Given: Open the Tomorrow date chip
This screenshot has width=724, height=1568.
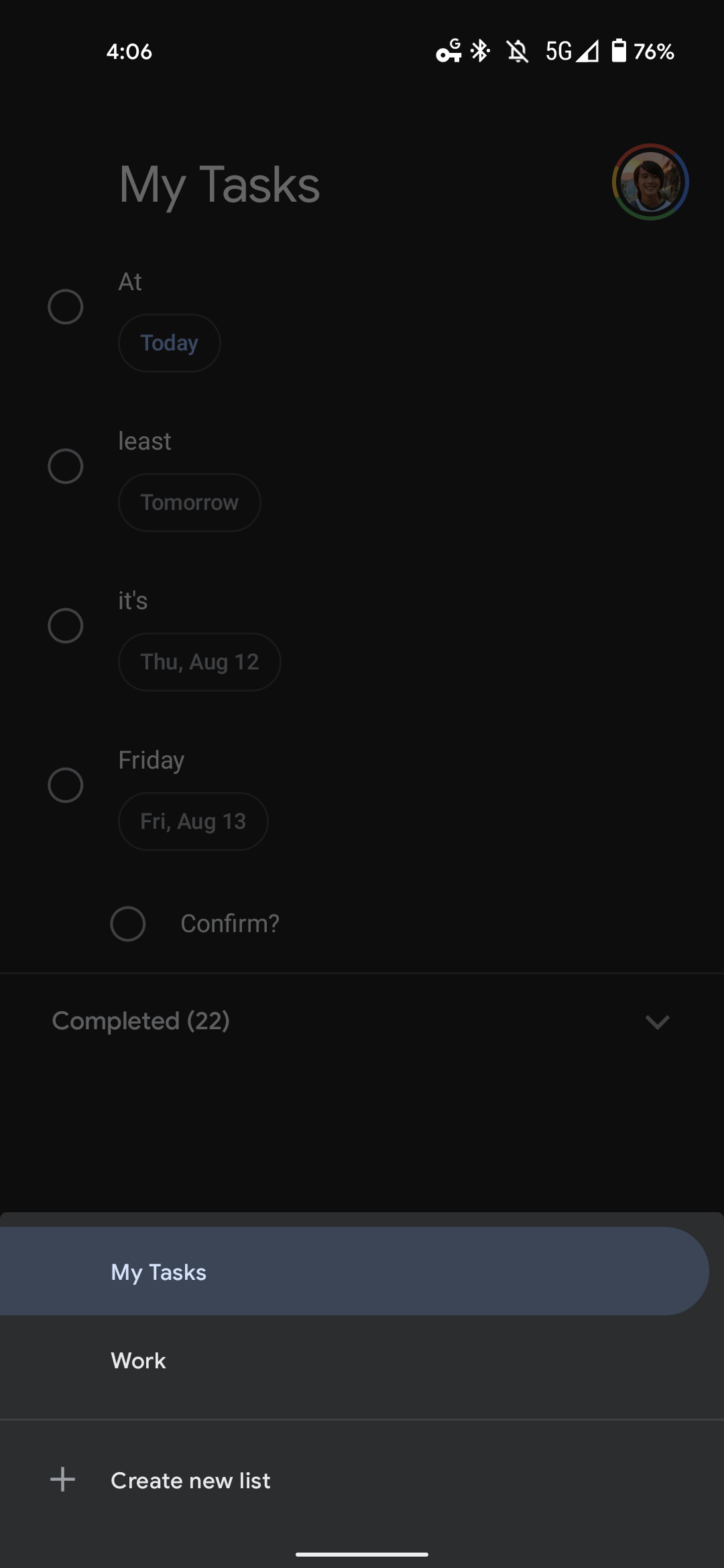Looking at the screenshot, I should pos(189,503).
